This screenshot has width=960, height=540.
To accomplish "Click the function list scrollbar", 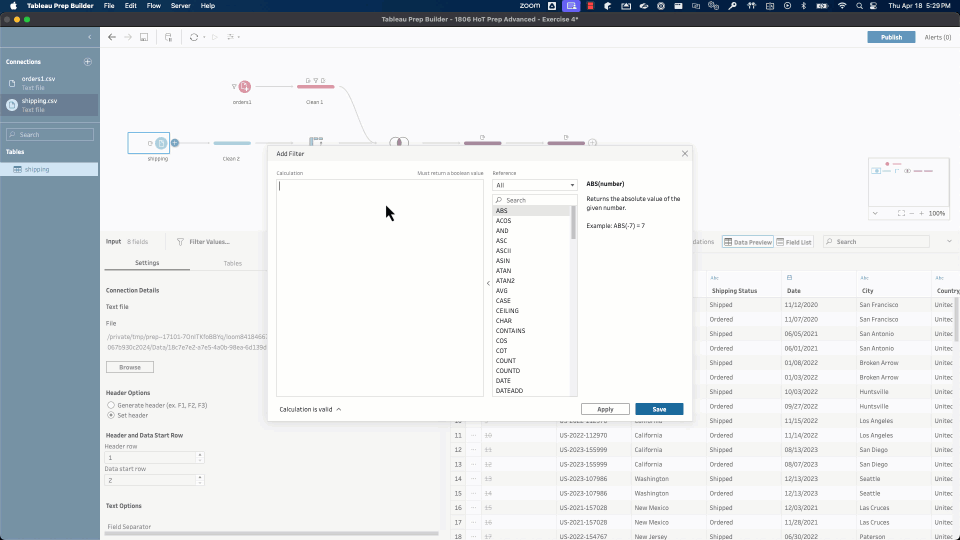I will [x=574, y=223].
